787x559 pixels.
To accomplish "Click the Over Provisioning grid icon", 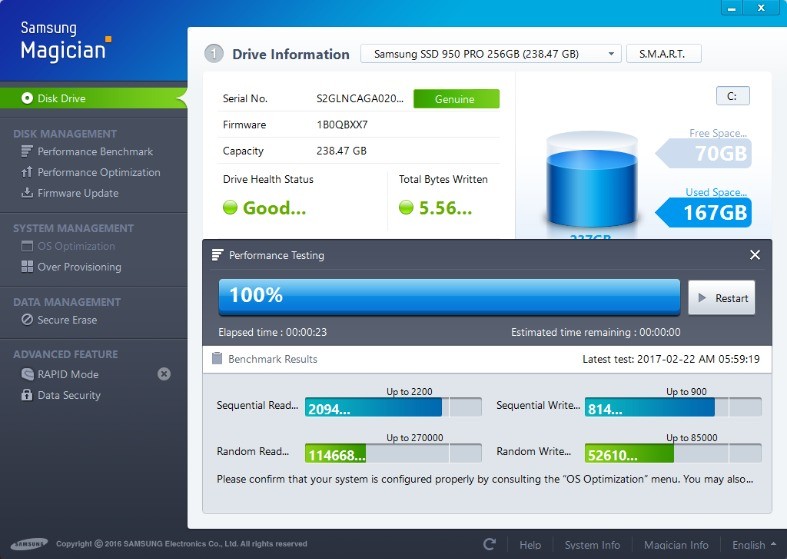I will [27, 266].
